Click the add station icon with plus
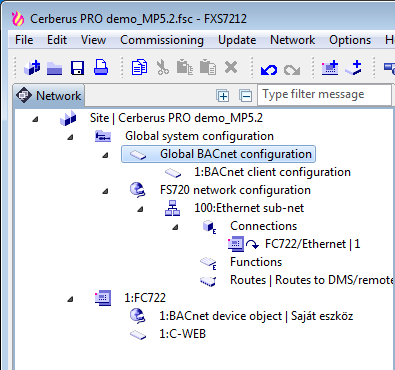 [330, 67]
